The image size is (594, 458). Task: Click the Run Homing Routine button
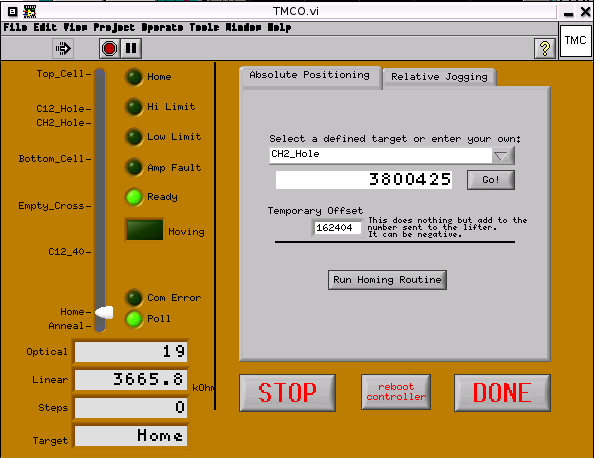387,280
